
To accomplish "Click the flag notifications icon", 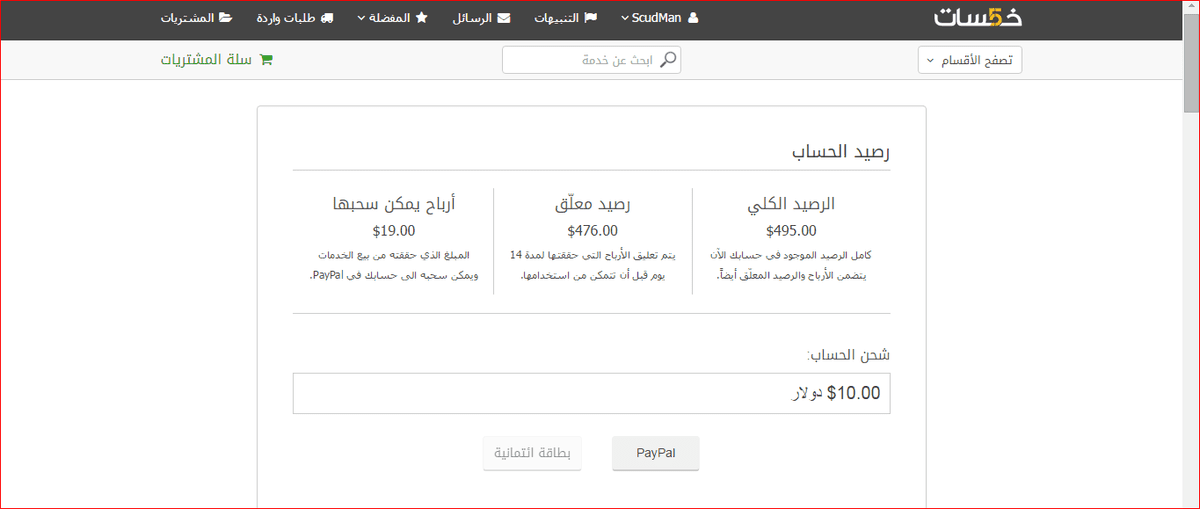I will click(x=591, y=18).
